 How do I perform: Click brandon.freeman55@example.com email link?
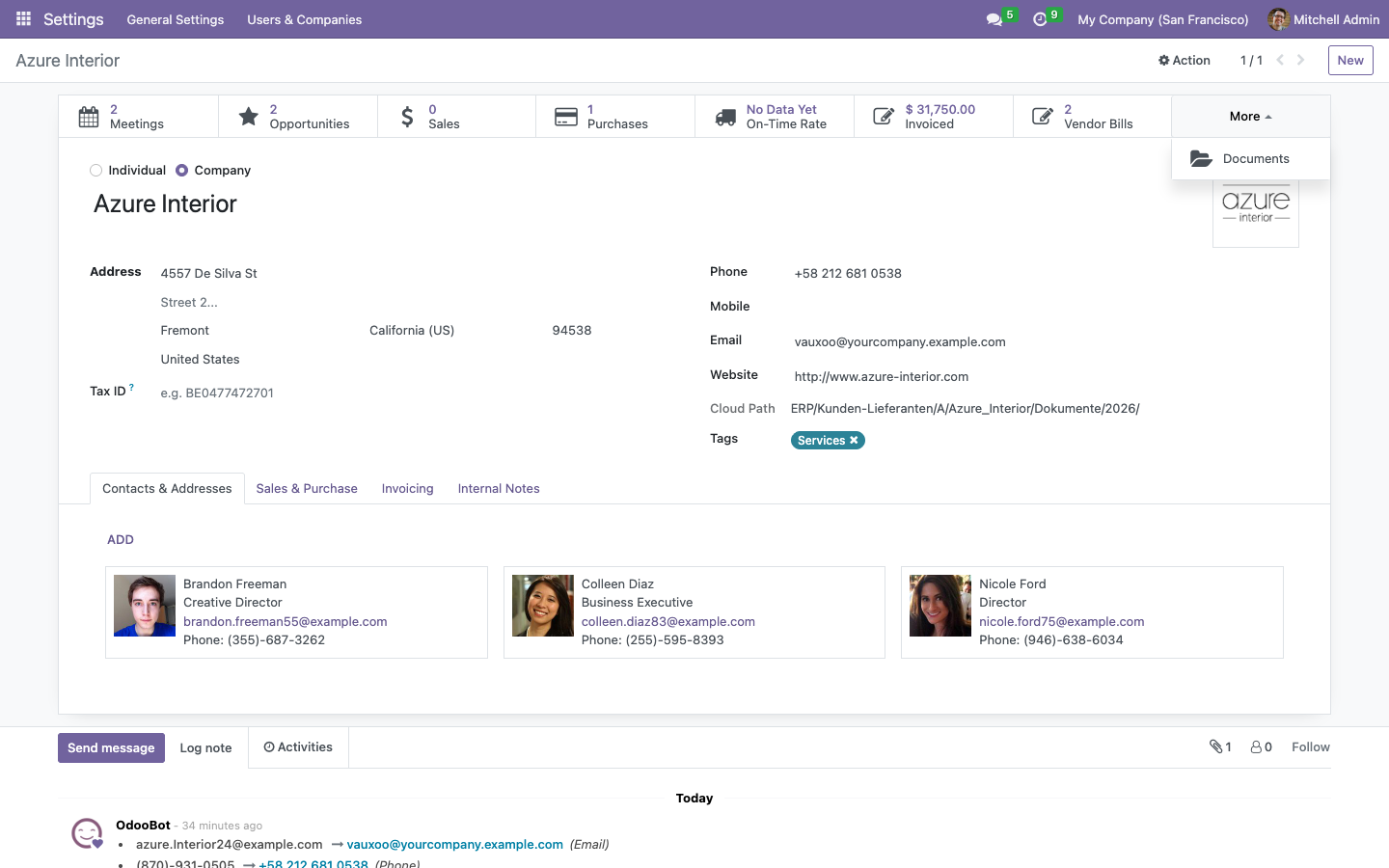[x=286, y=622]
